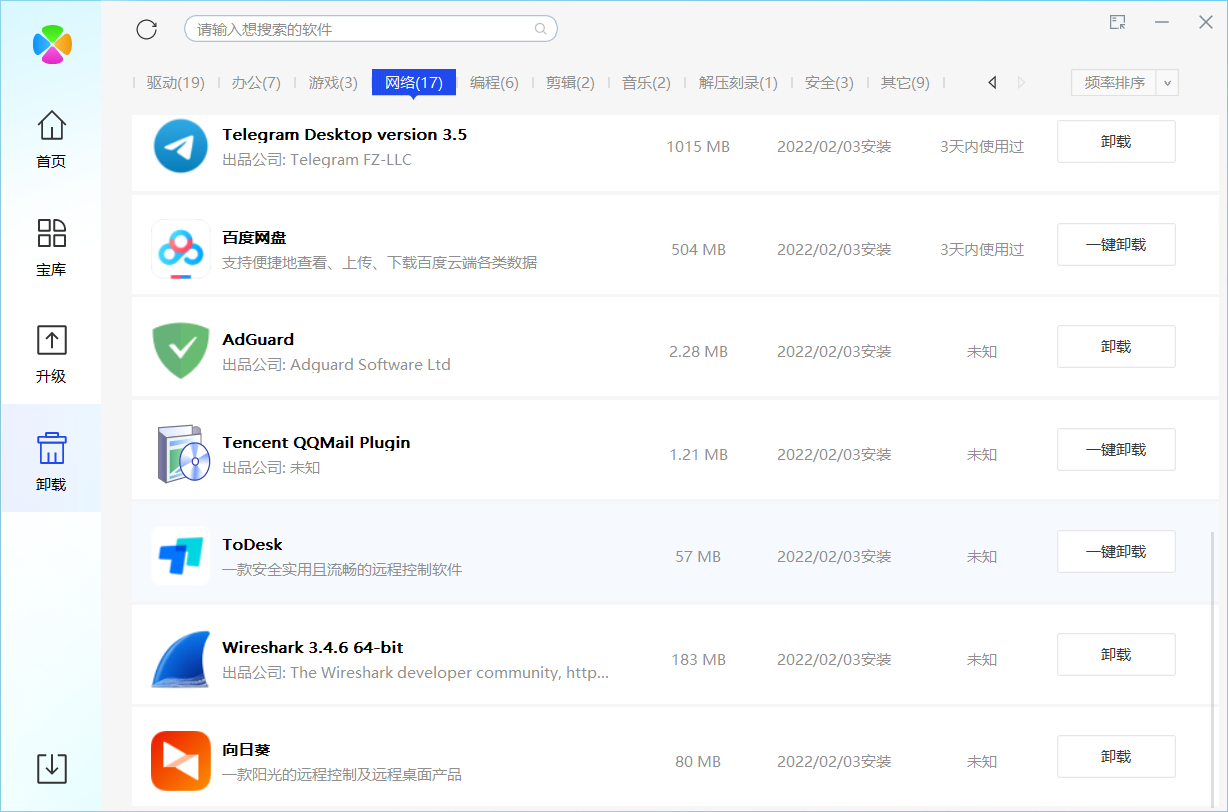Select the 网络(17) tab
Viewport: 1228px width, 812px height.
(414, 82)
